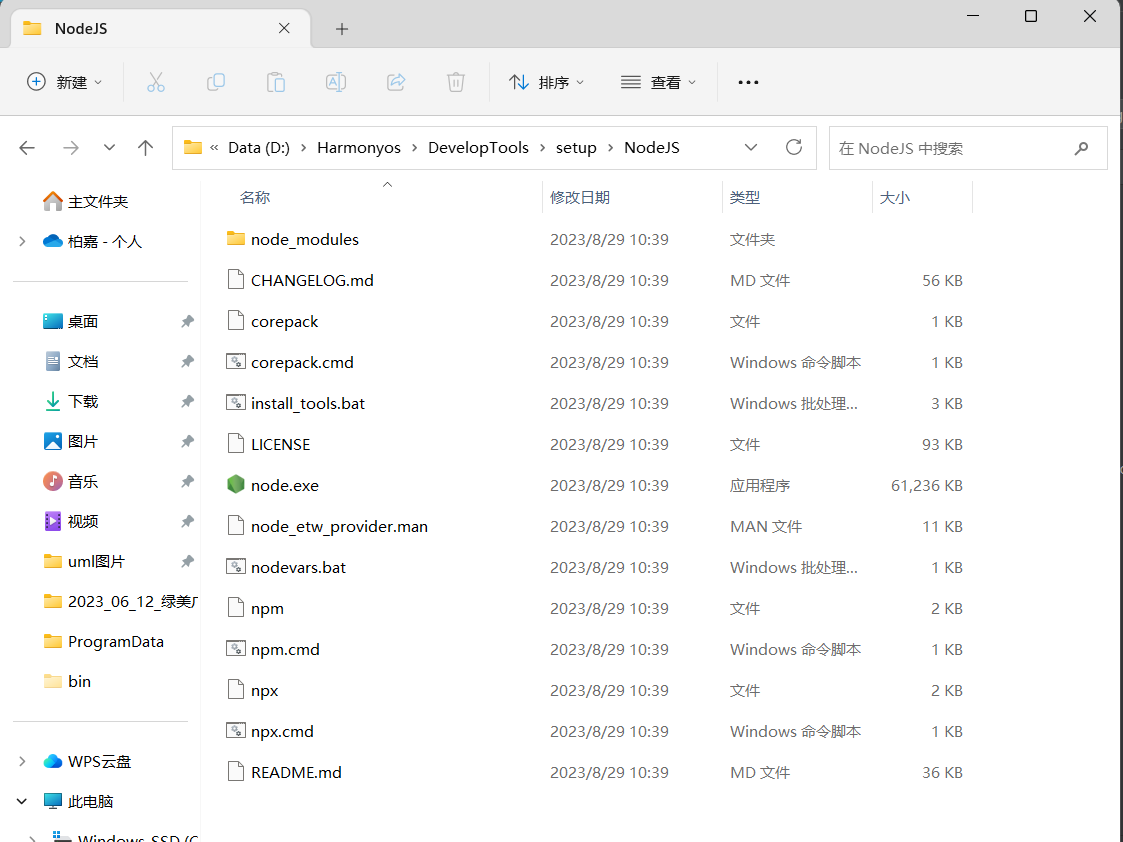Open the 查看 view dropdown

(x=658, y=82)
